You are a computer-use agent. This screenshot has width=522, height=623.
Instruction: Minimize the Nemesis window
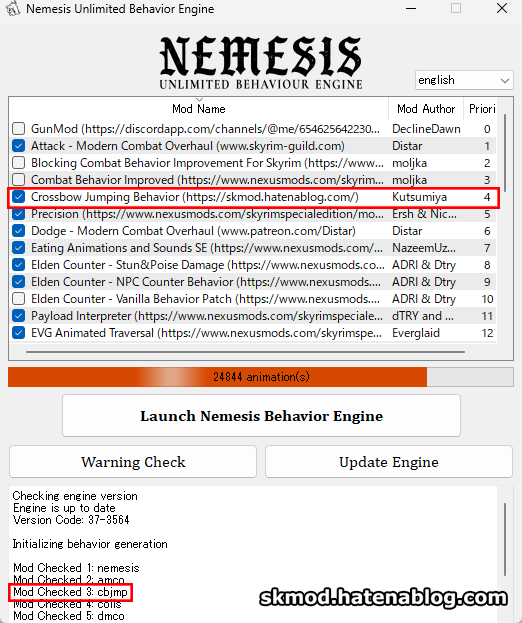pos(411,8)
